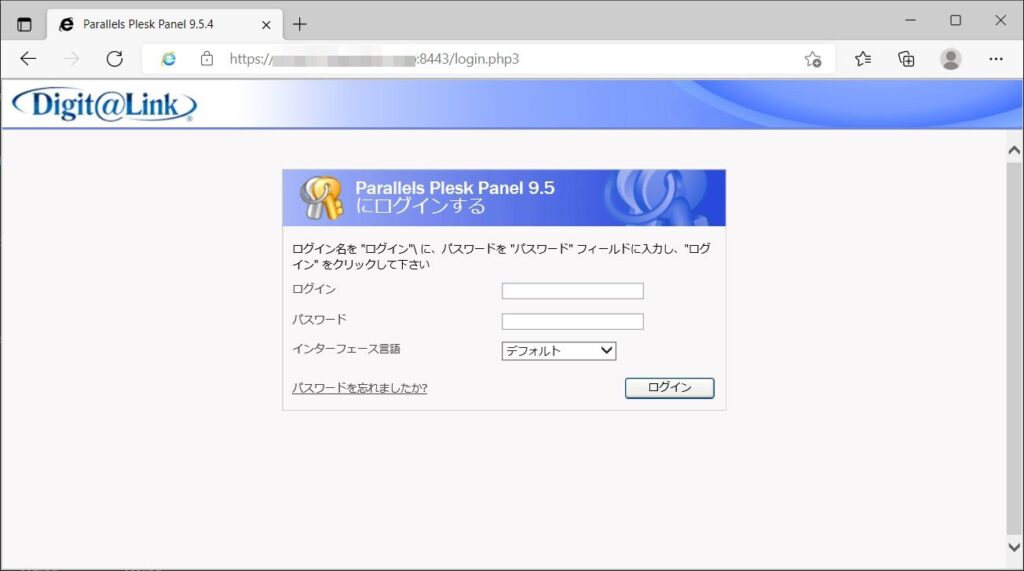Image resolution: width=1024 pixels, height=571 pixels.
Task: Focus the パスワード password field
Action: coord(572,321)
